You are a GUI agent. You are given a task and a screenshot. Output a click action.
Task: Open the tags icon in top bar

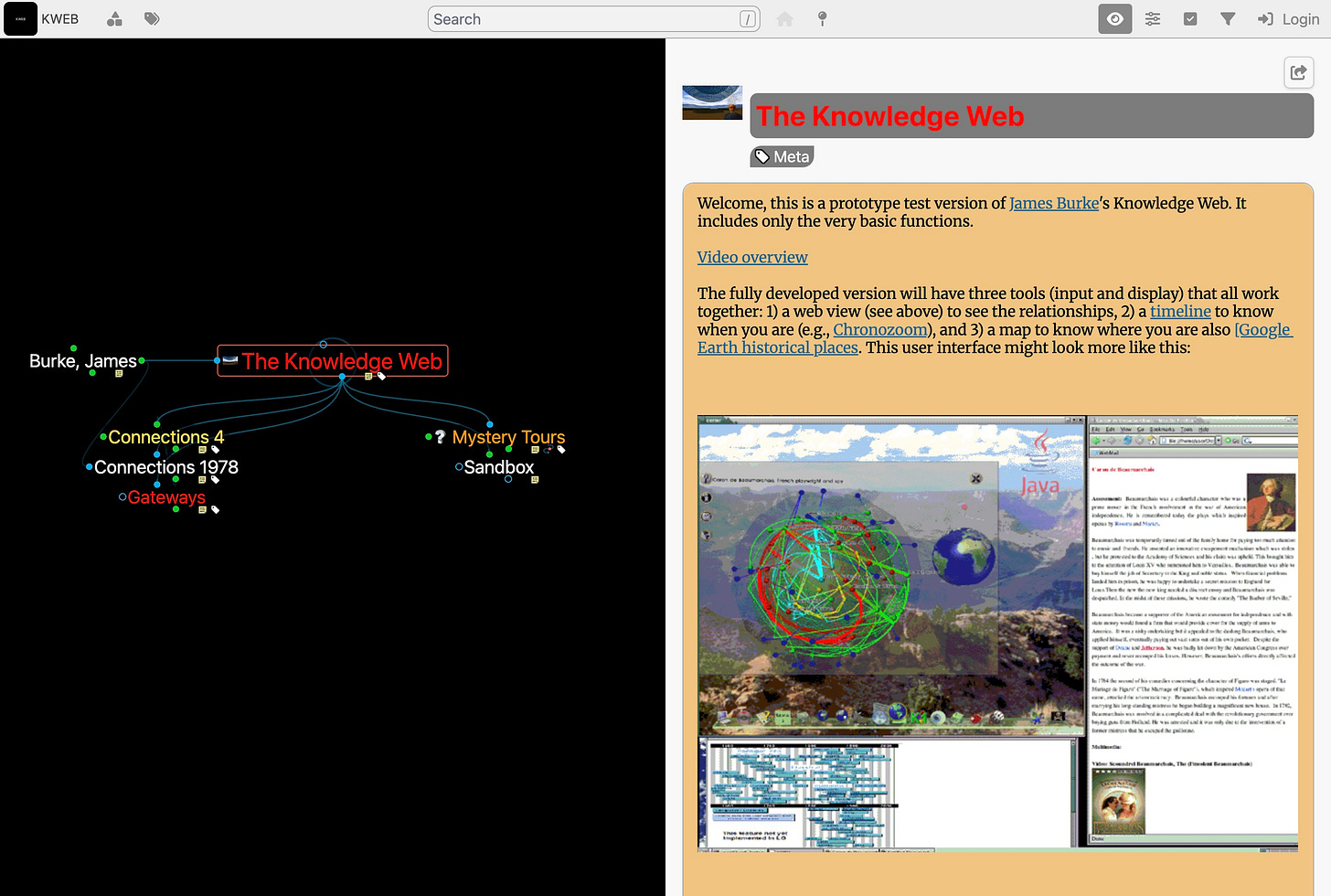tap(152, 19)
